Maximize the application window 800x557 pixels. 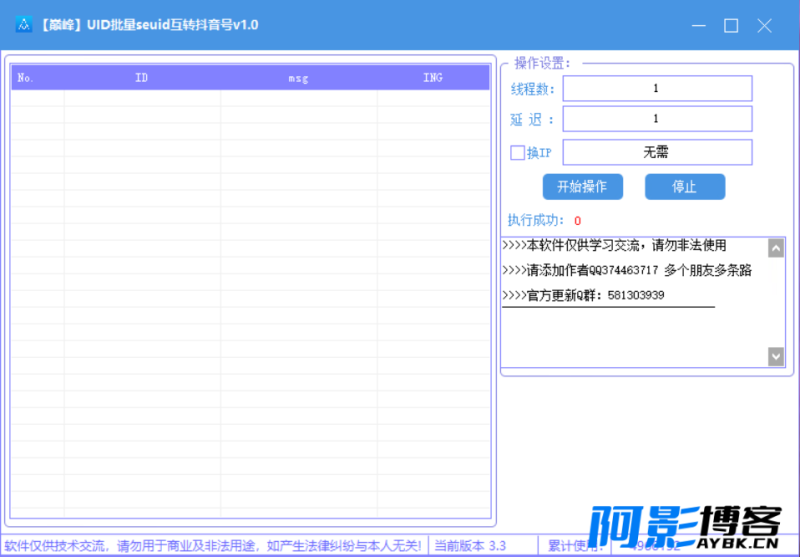tap(731, 25)
